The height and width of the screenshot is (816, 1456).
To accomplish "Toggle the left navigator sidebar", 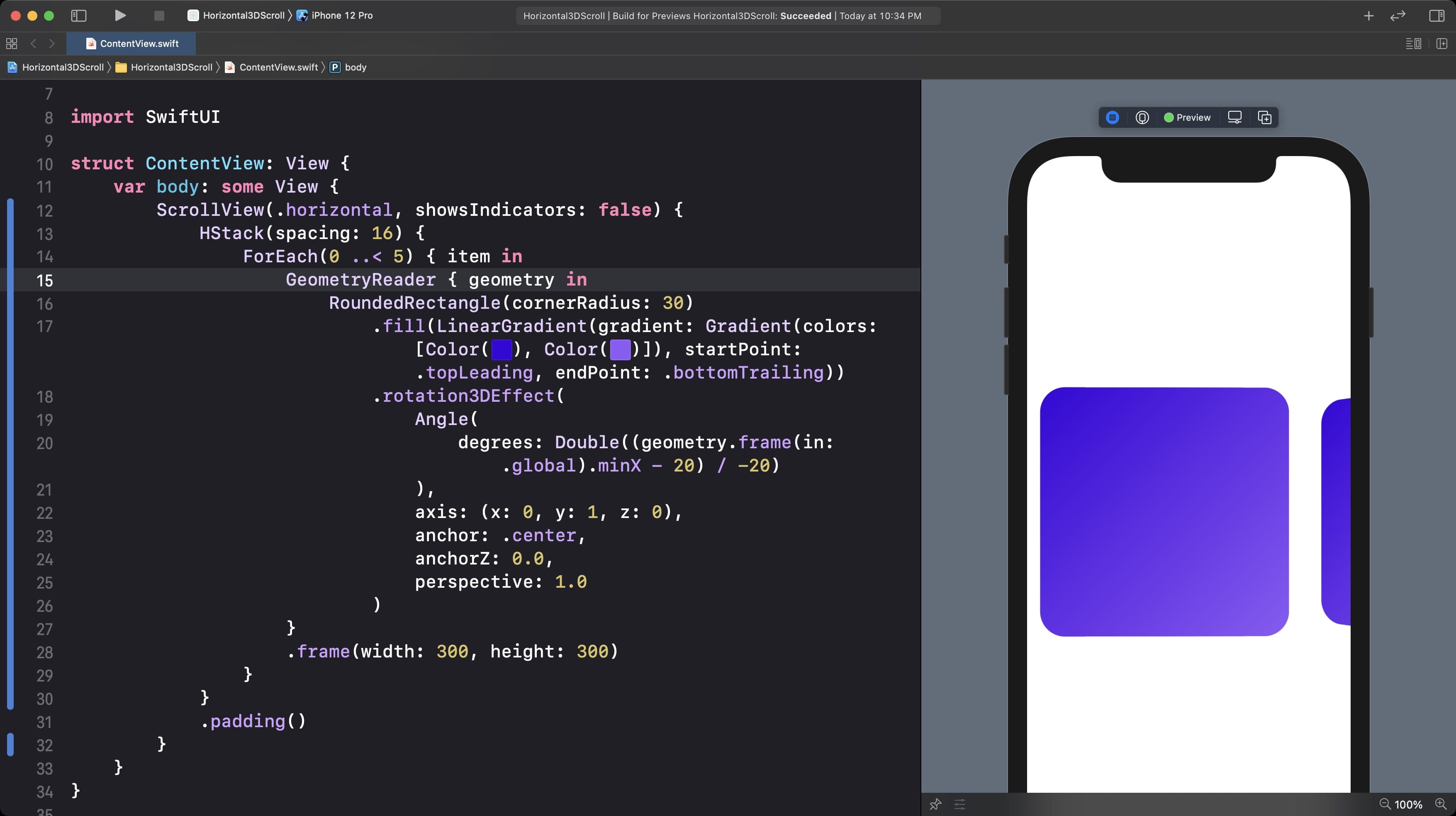I will pos(78,15).
